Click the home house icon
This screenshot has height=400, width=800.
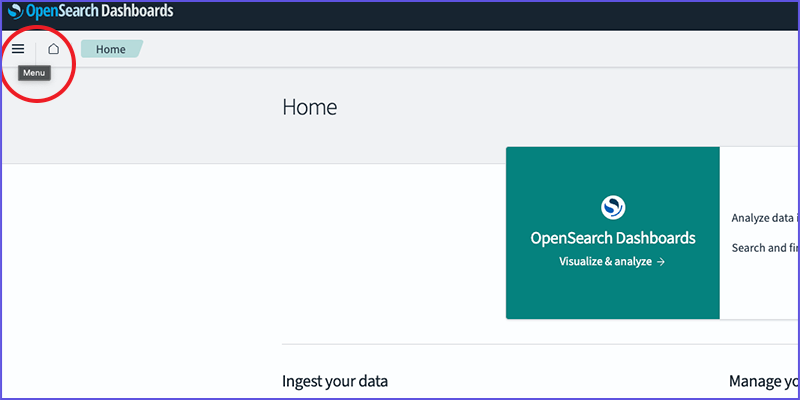54,49
